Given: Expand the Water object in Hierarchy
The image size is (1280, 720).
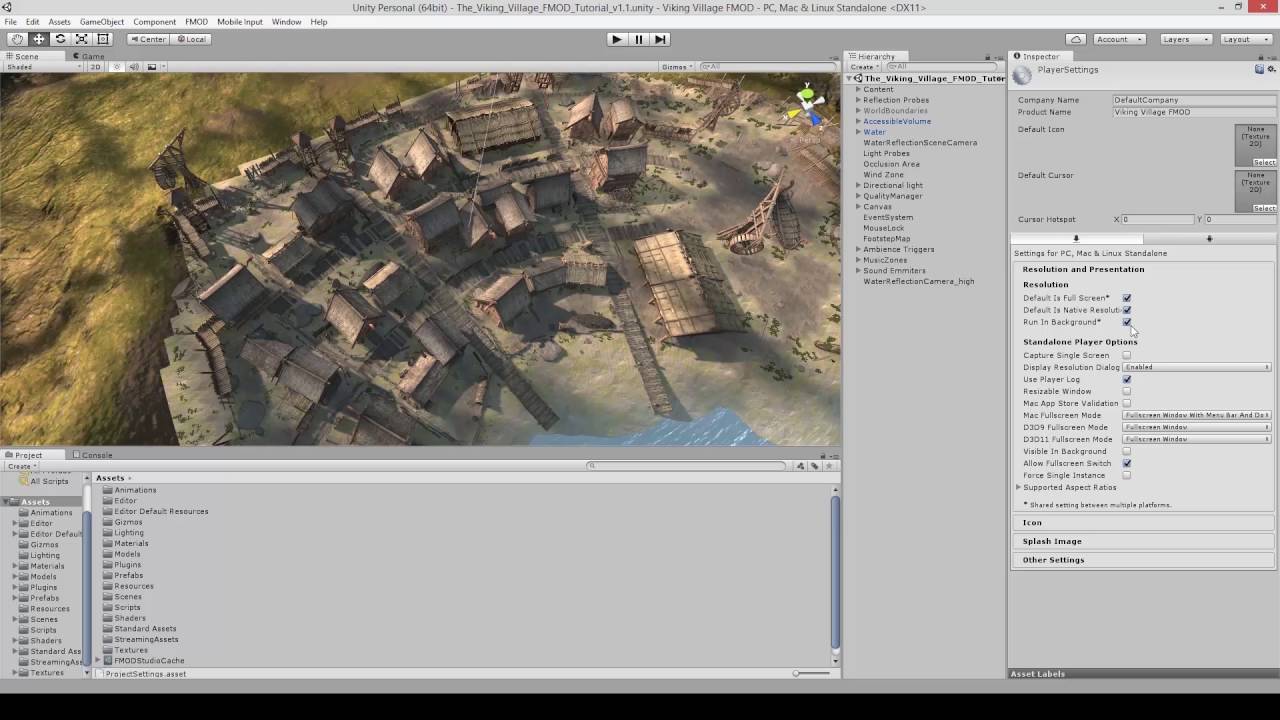Looking at the screenshot, I should (858, 132).
